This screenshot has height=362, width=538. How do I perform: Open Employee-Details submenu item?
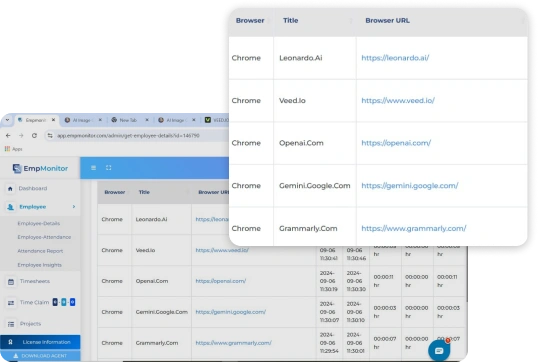39,223
